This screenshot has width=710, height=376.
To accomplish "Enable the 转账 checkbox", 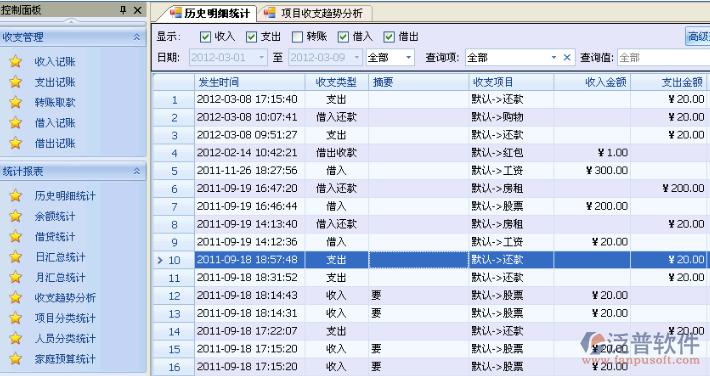I will (x=297, y=37).
